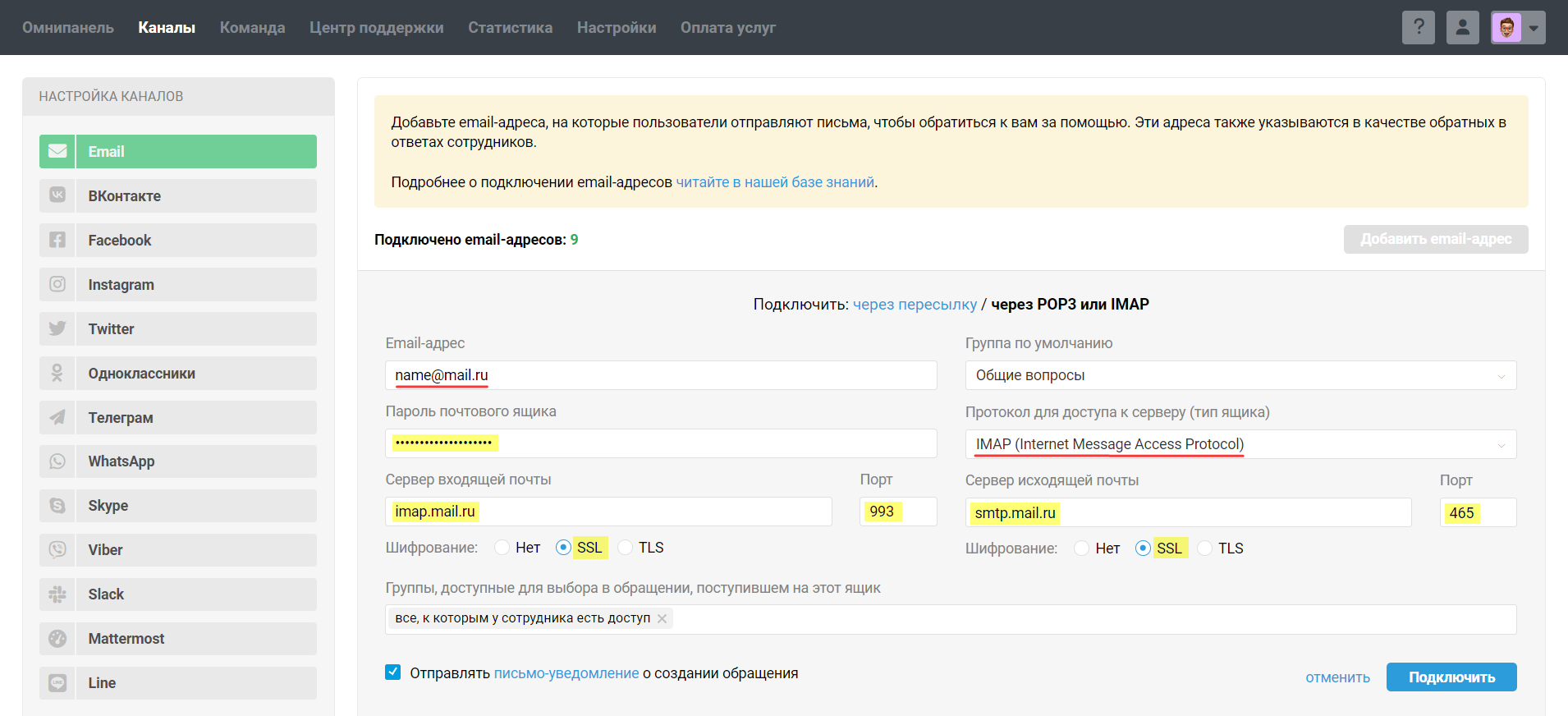Select the WhatsApp icon in channel list

[x=57, y=461]
